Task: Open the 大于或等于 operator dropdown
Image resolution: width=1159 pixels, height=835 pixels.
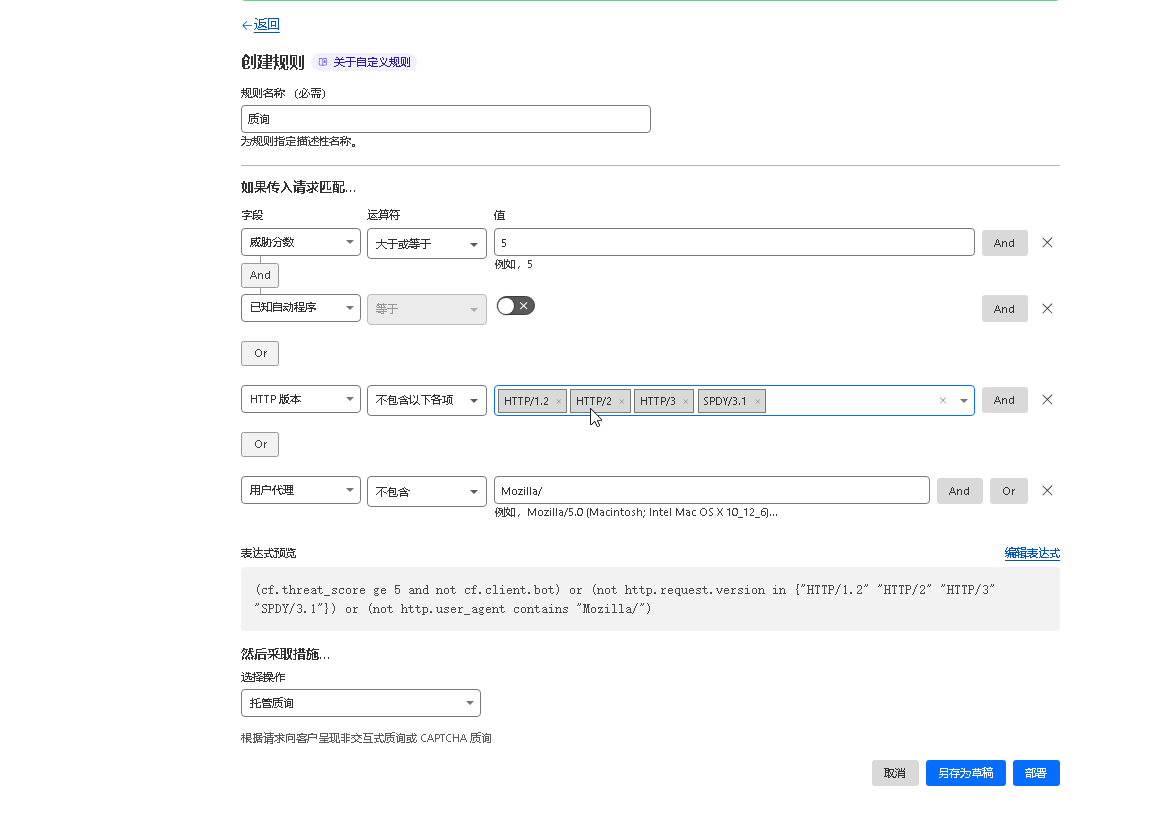Action: click(x=426, y=244)
